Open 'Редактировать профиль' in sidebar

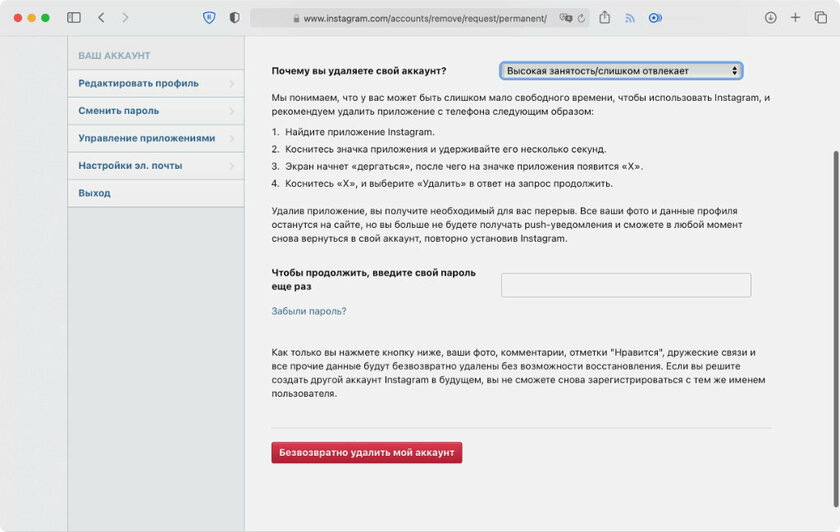click(x=139, y=83)
